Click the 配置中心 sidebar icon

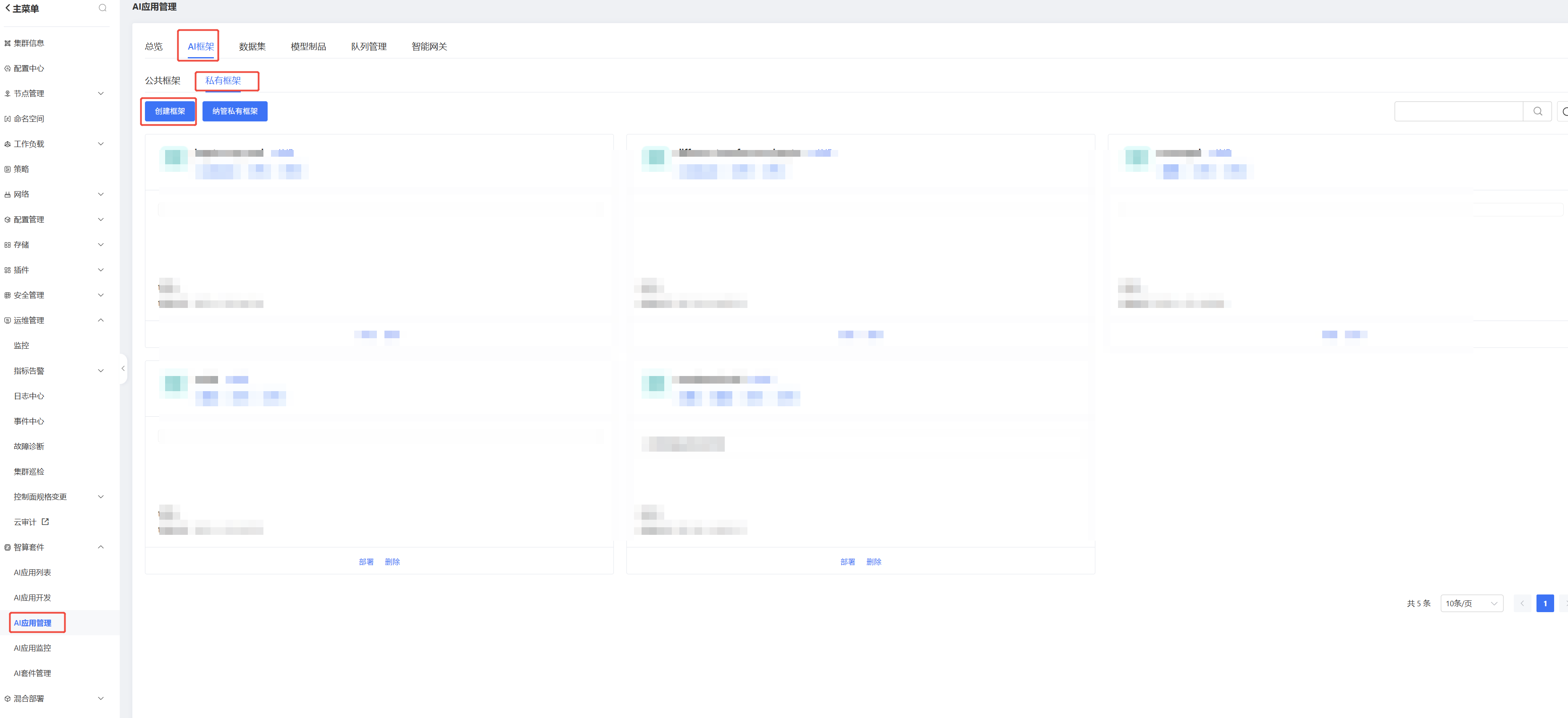click(7, 69)
